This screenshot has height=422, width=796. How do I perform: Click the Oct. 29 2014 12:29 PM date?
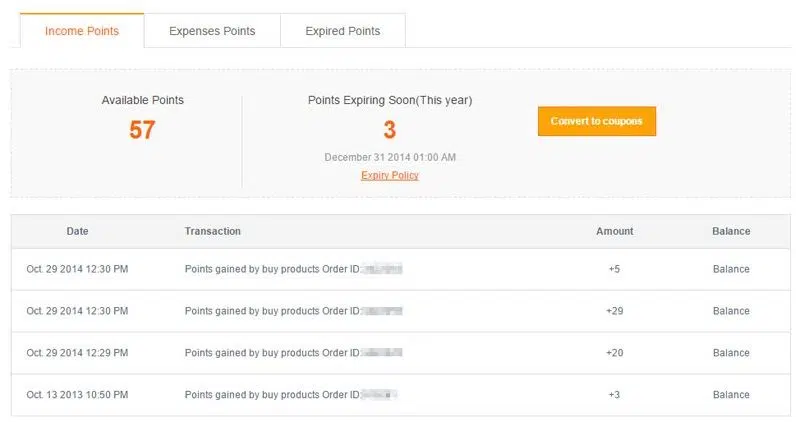click(x=77, y=353)
